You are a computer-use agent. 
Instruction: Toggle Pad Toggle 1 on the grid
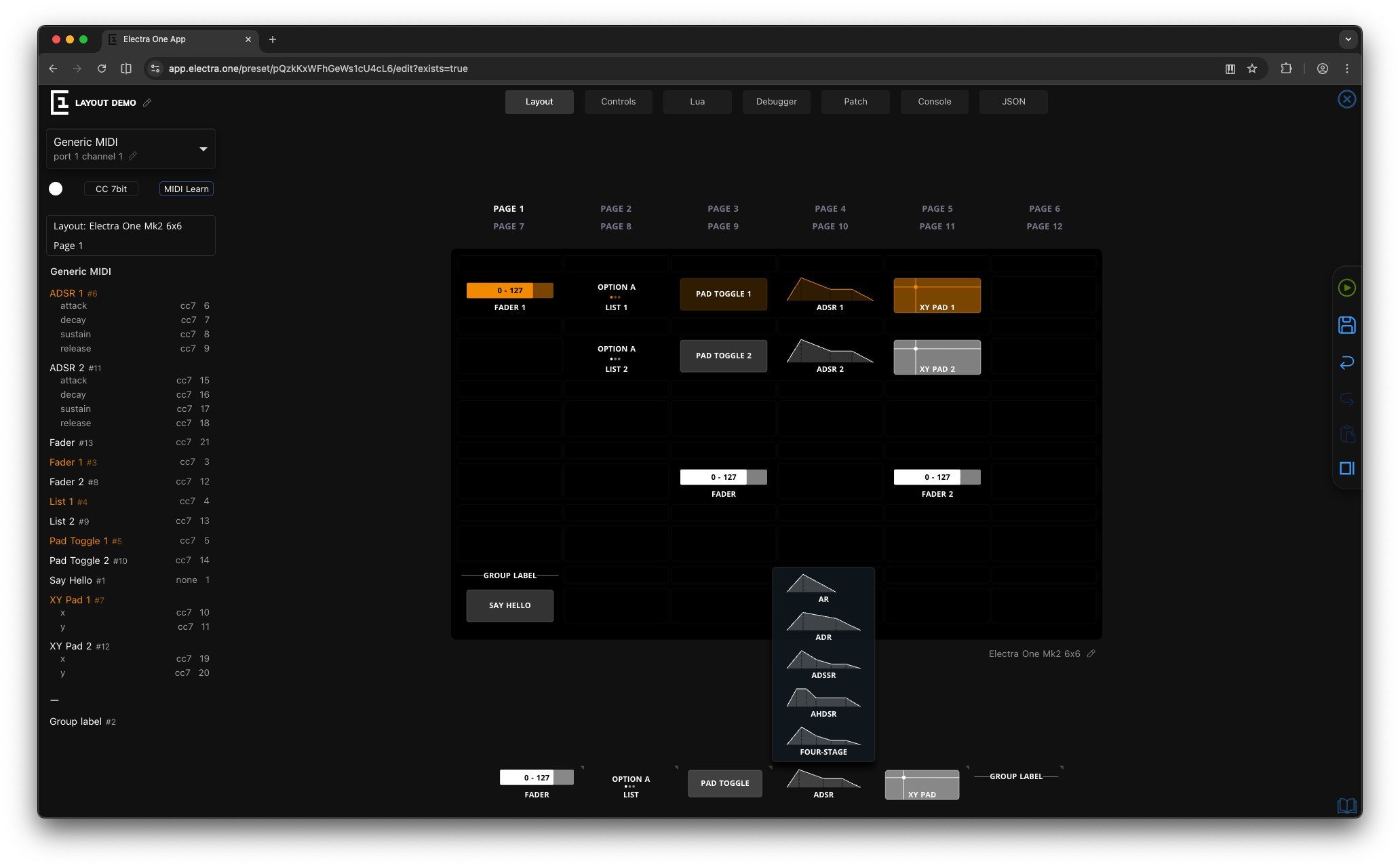pos(723,294)
